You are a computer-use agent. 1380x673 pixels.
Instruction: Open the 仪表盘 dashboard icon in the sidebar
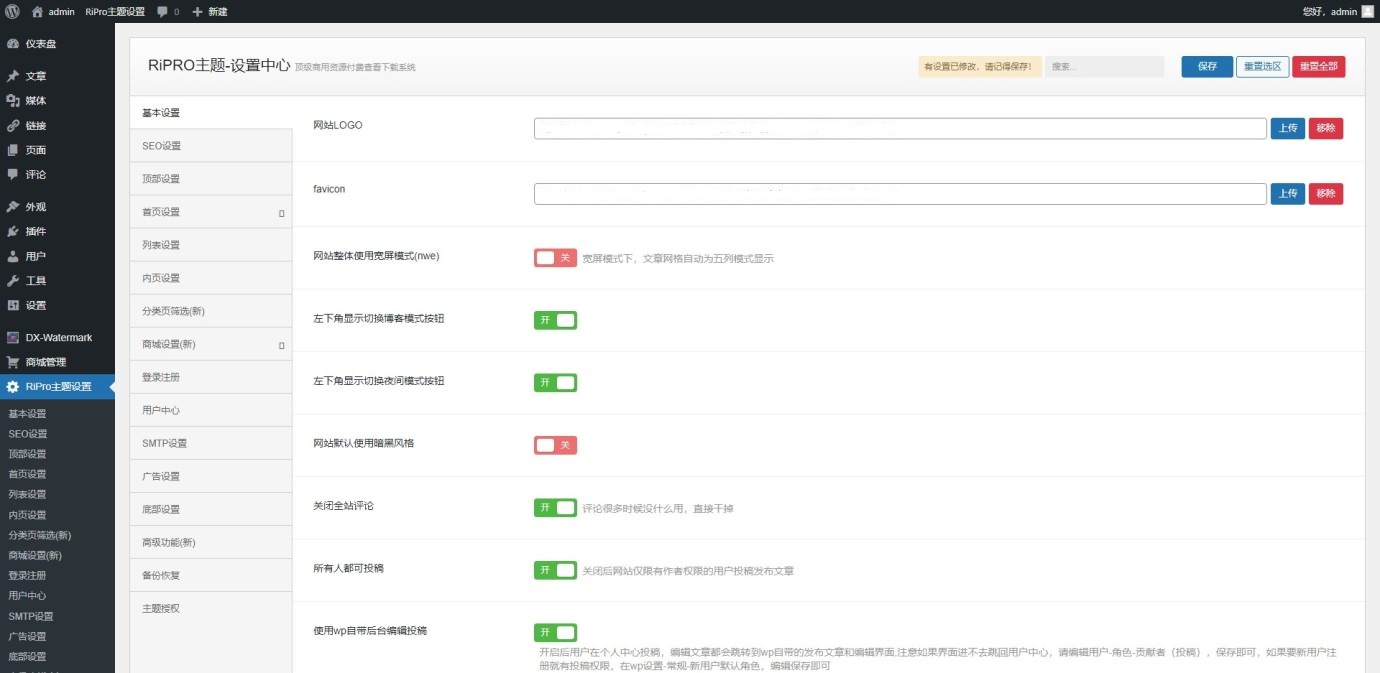pyautogui.click(x=13, y=44)
